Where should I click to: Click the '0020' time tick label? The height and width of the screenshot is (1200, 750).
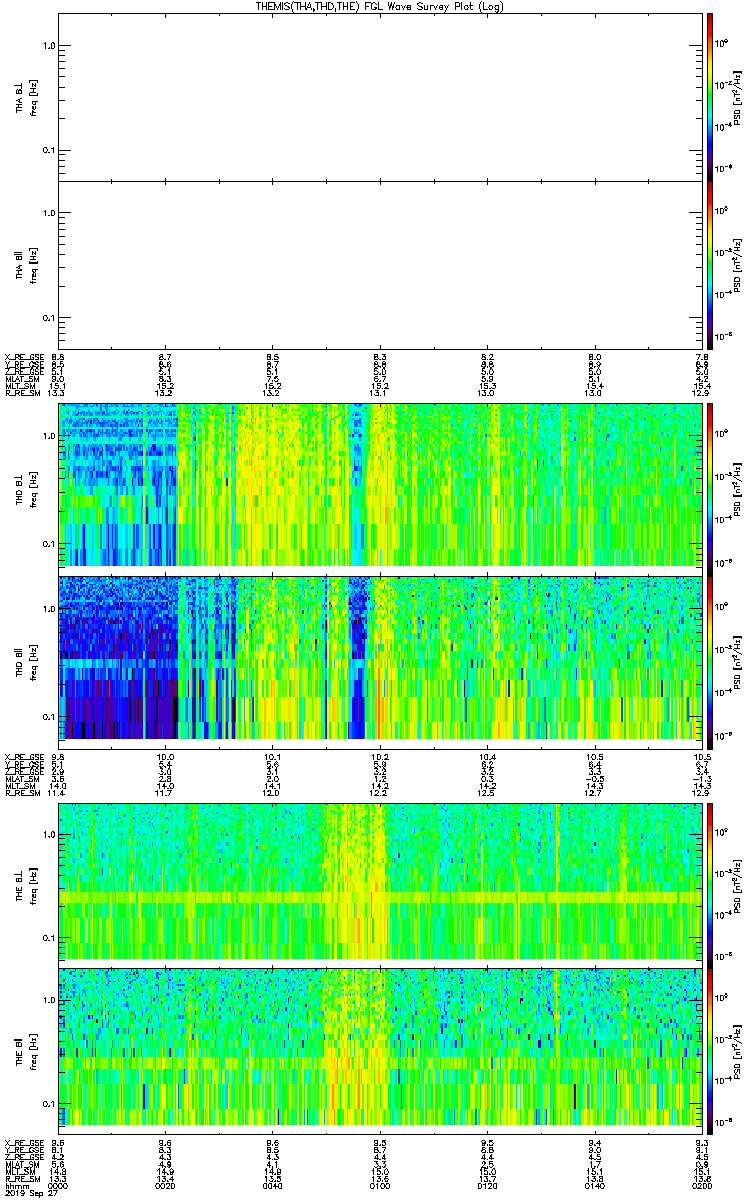coord(166,1186)
